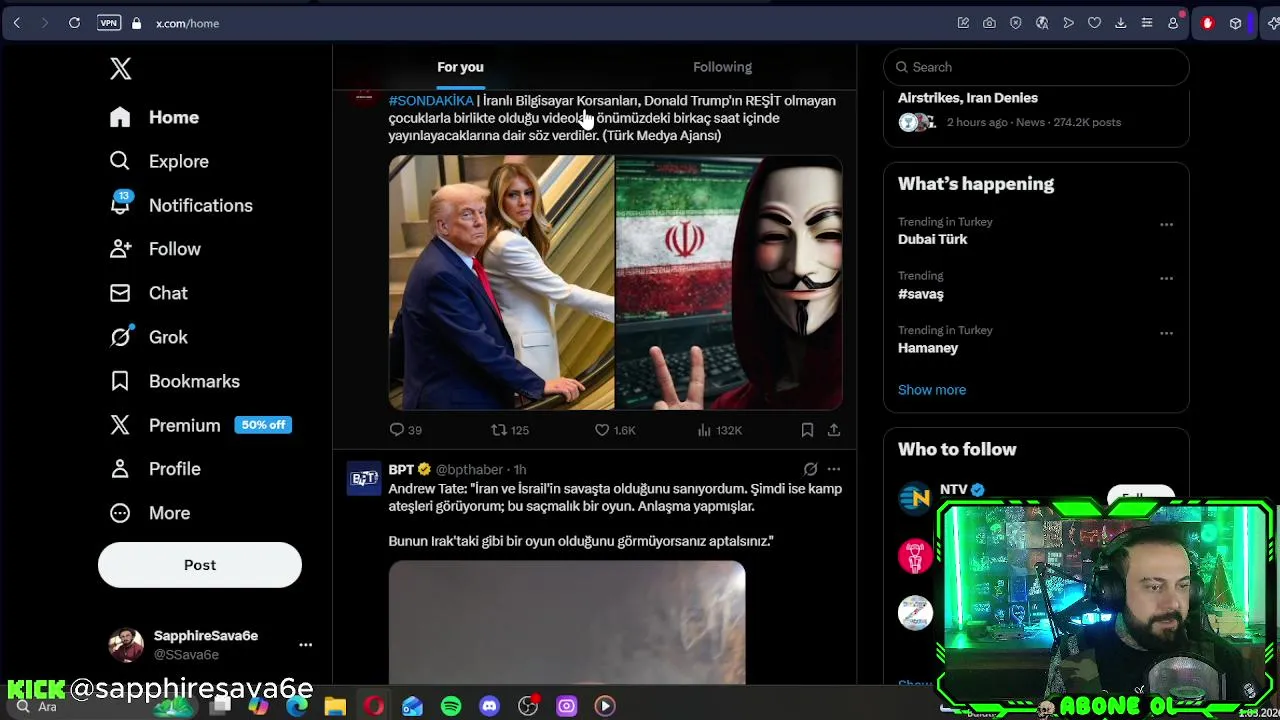The width and height of the screenshot is (1280, 720).
Task: Open Windows taskbar search Ara
Action: click(x=36, y=707)
